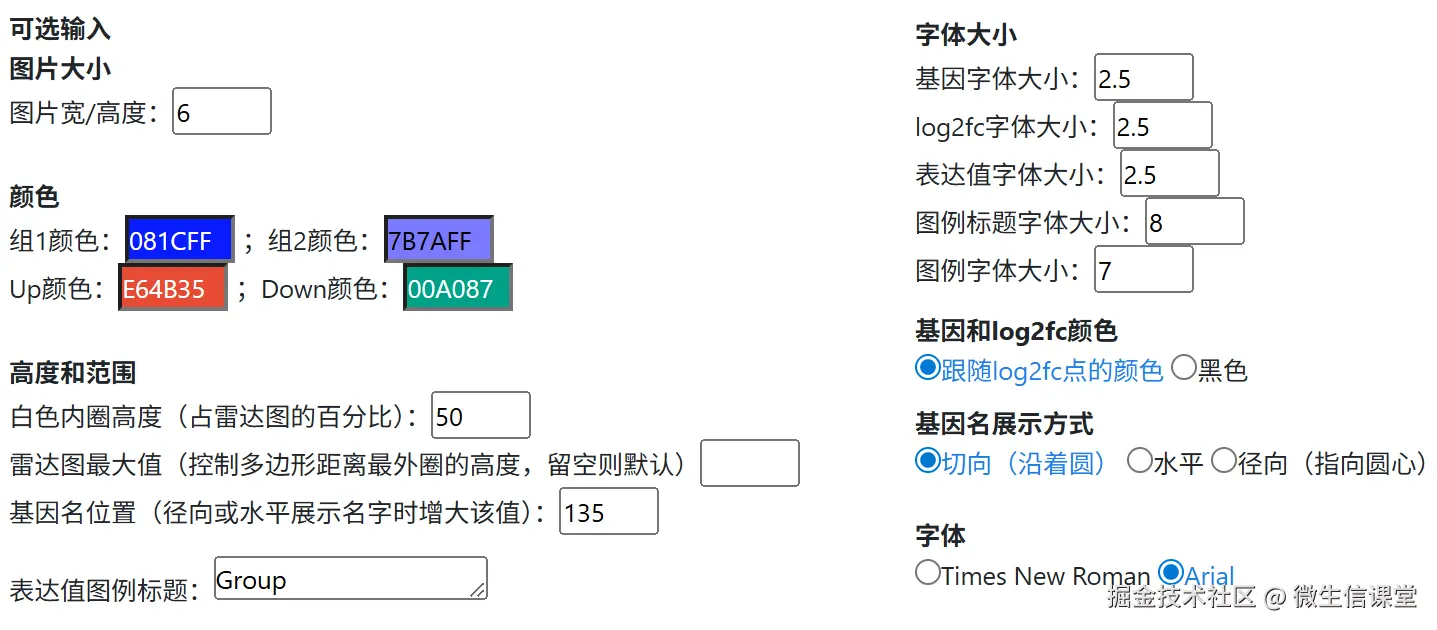
Task: Click the 图例字体大小 field showing 7
Action: tap(1142, 269)
